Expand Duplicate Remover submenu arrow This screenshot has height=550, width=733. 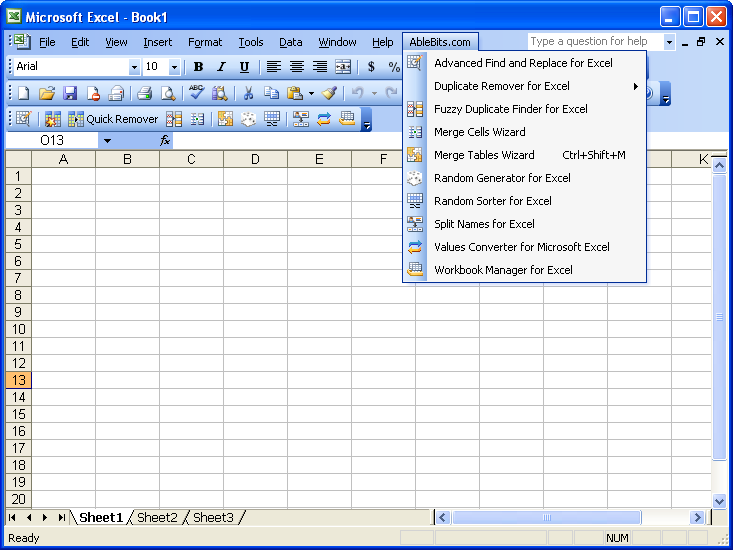tap(636, 86)
